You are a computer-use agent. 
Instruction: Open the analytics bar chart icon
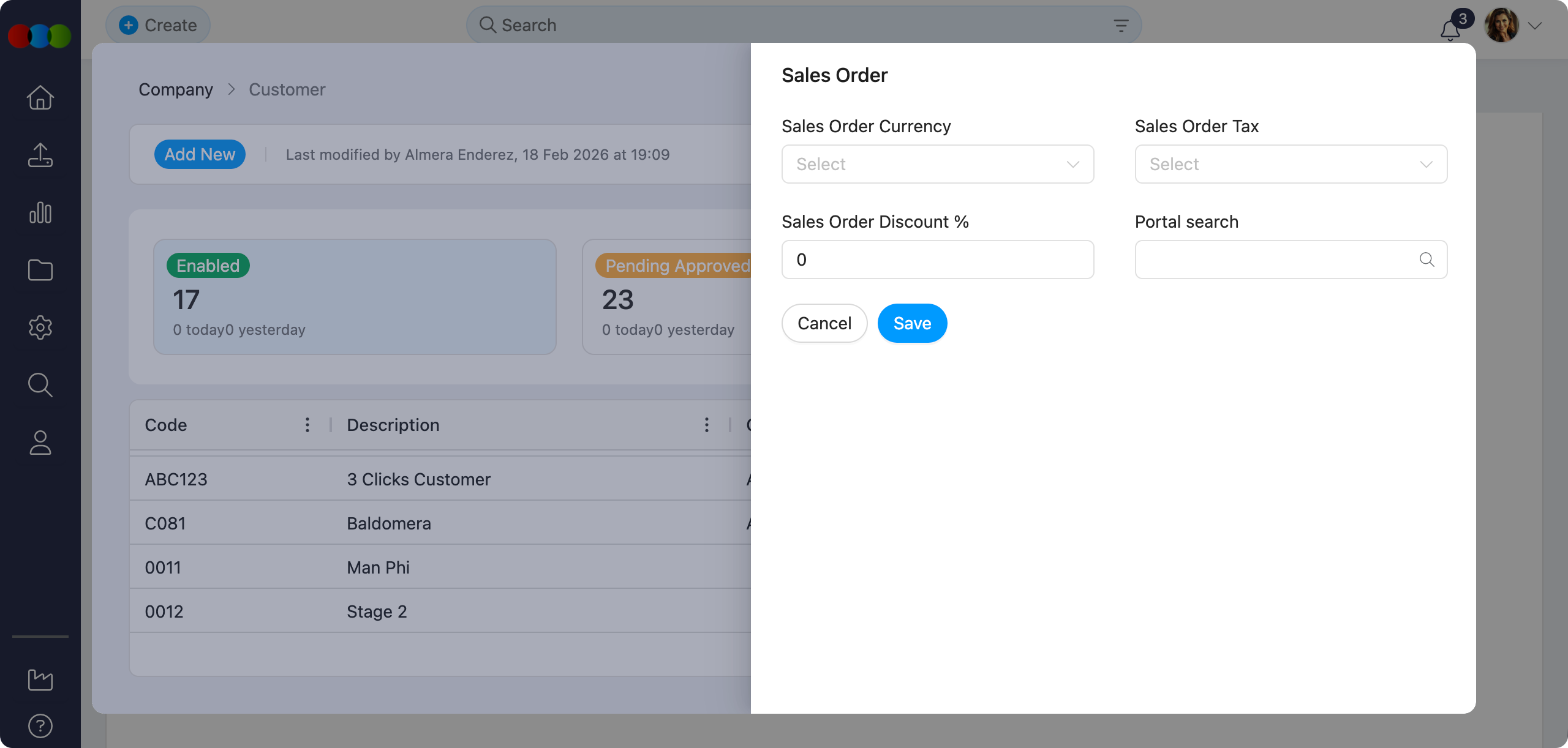click(x=39, y=212)
